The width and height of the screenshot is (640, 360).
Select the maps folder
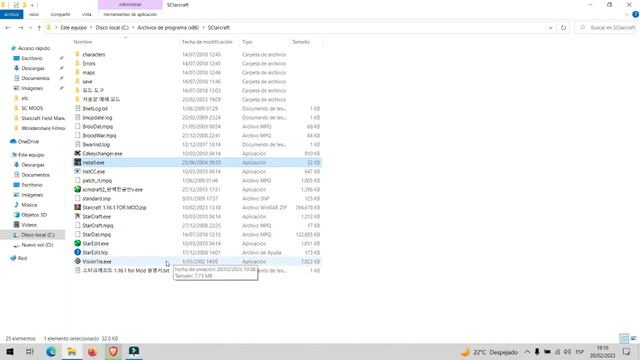[88, 72]
